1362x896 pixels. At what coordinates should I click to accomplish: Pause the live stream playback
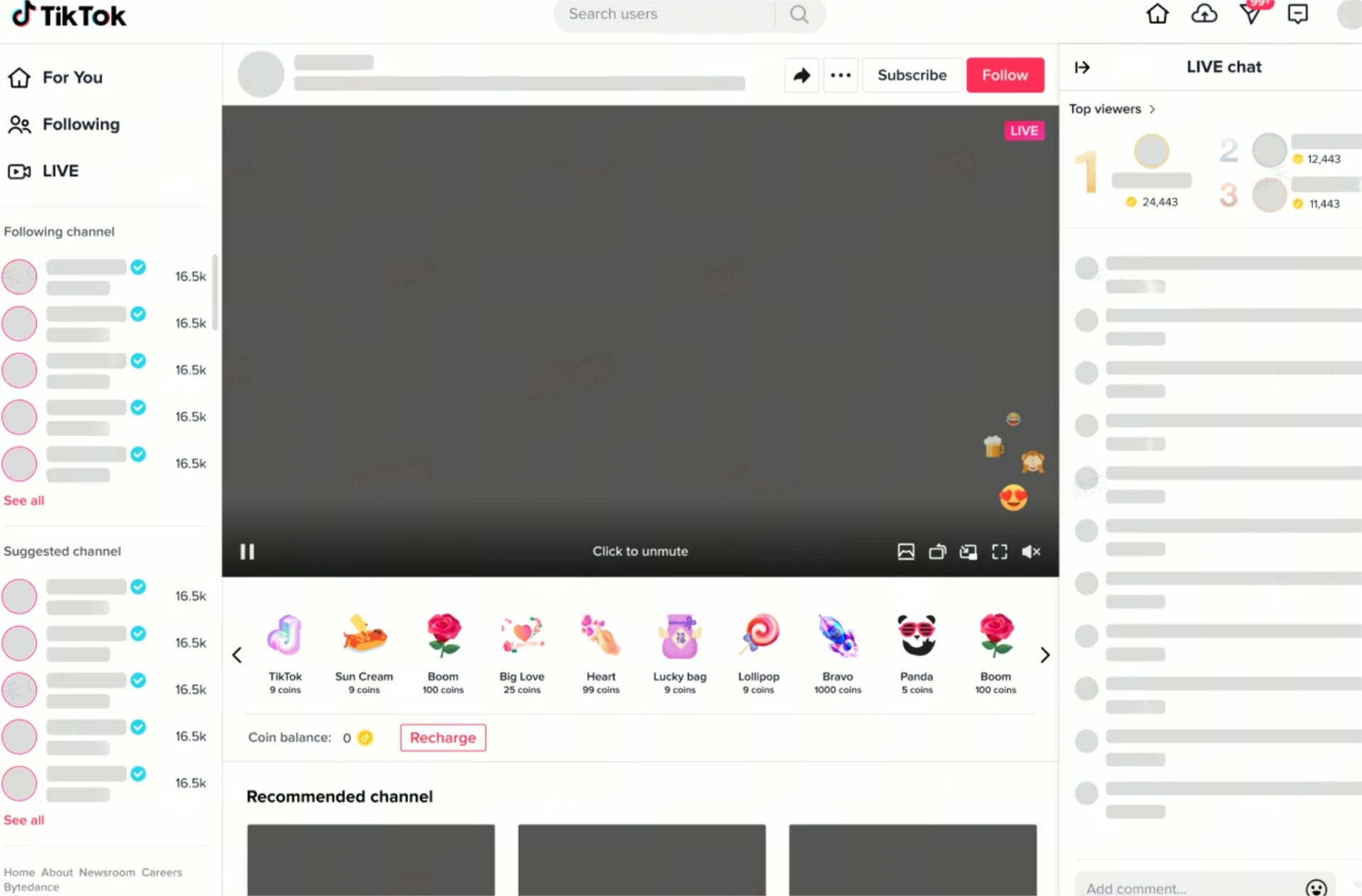point(247,551)
